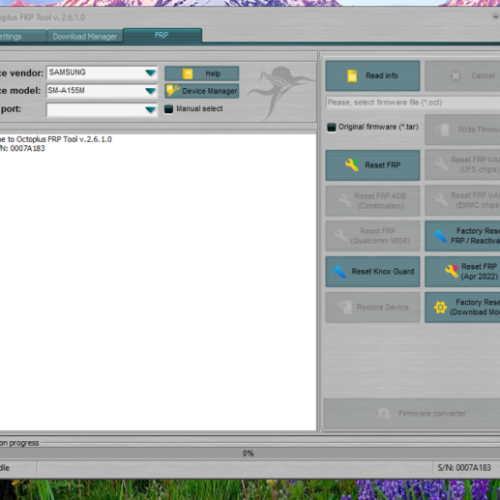This screenshot has width=500, height=500.
Task: Expand the device vendor SAMSUNG dropdown arrow
Action: tap(150, 73)
